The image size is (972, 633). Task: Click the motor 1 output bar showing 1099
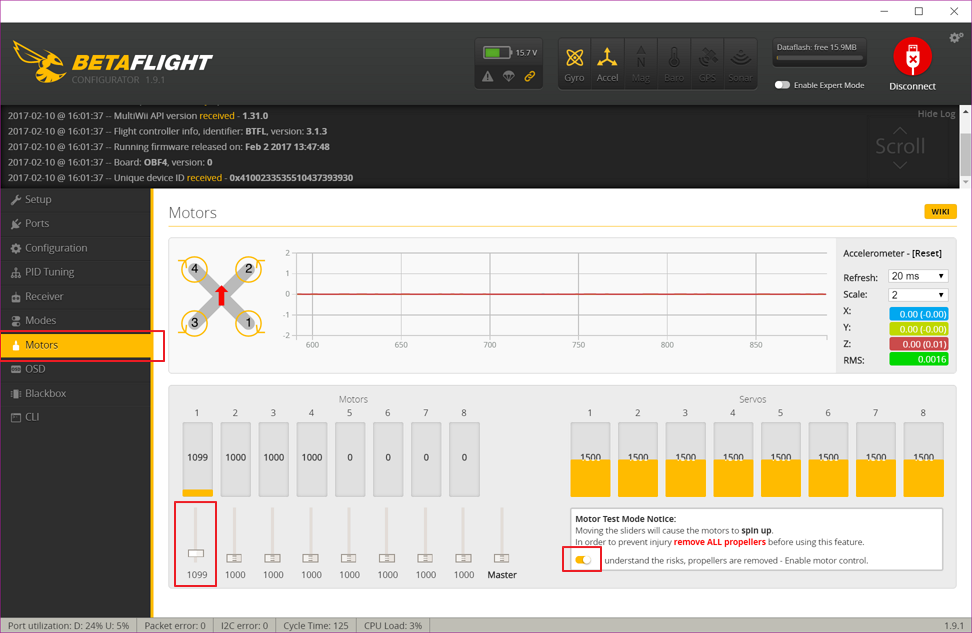198,459
